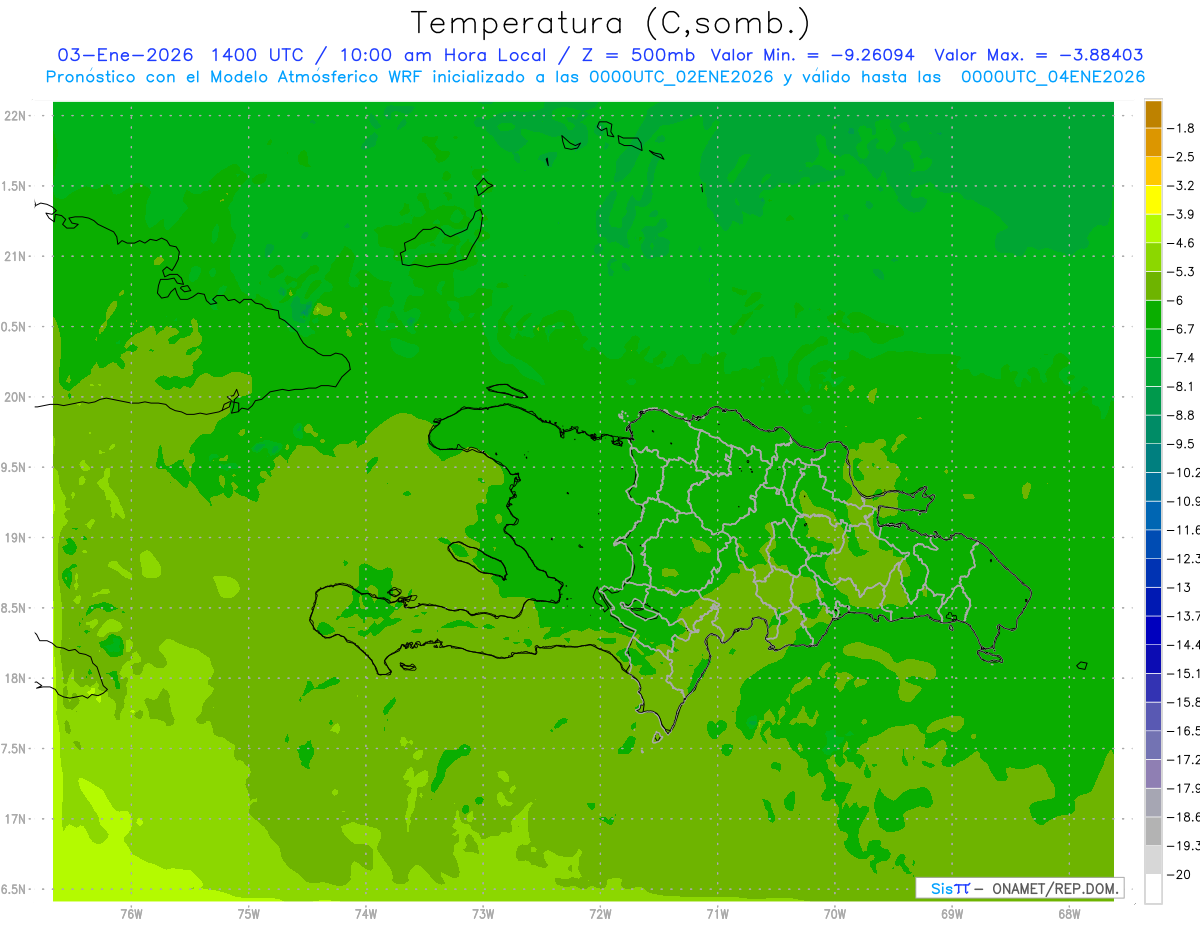1200x927 pixels.
Task: Click the '1.5N' latitude label
Action: tap(16, 186)
